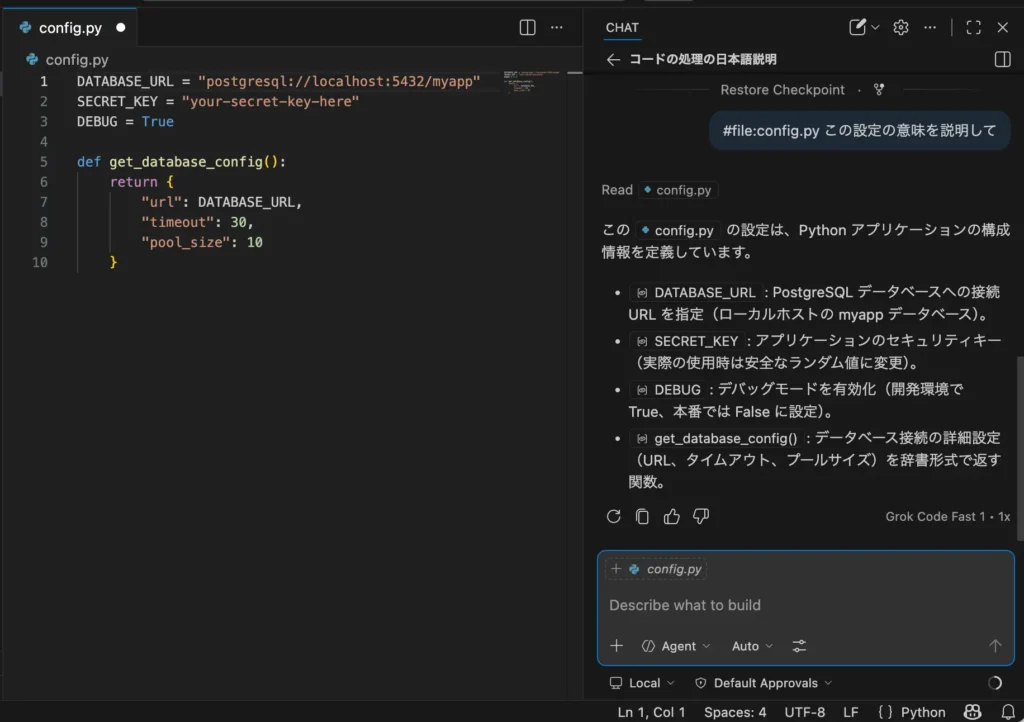Open the configure tools sliders icon
This screenshot has height=722, width=1024.
[799, 646]
